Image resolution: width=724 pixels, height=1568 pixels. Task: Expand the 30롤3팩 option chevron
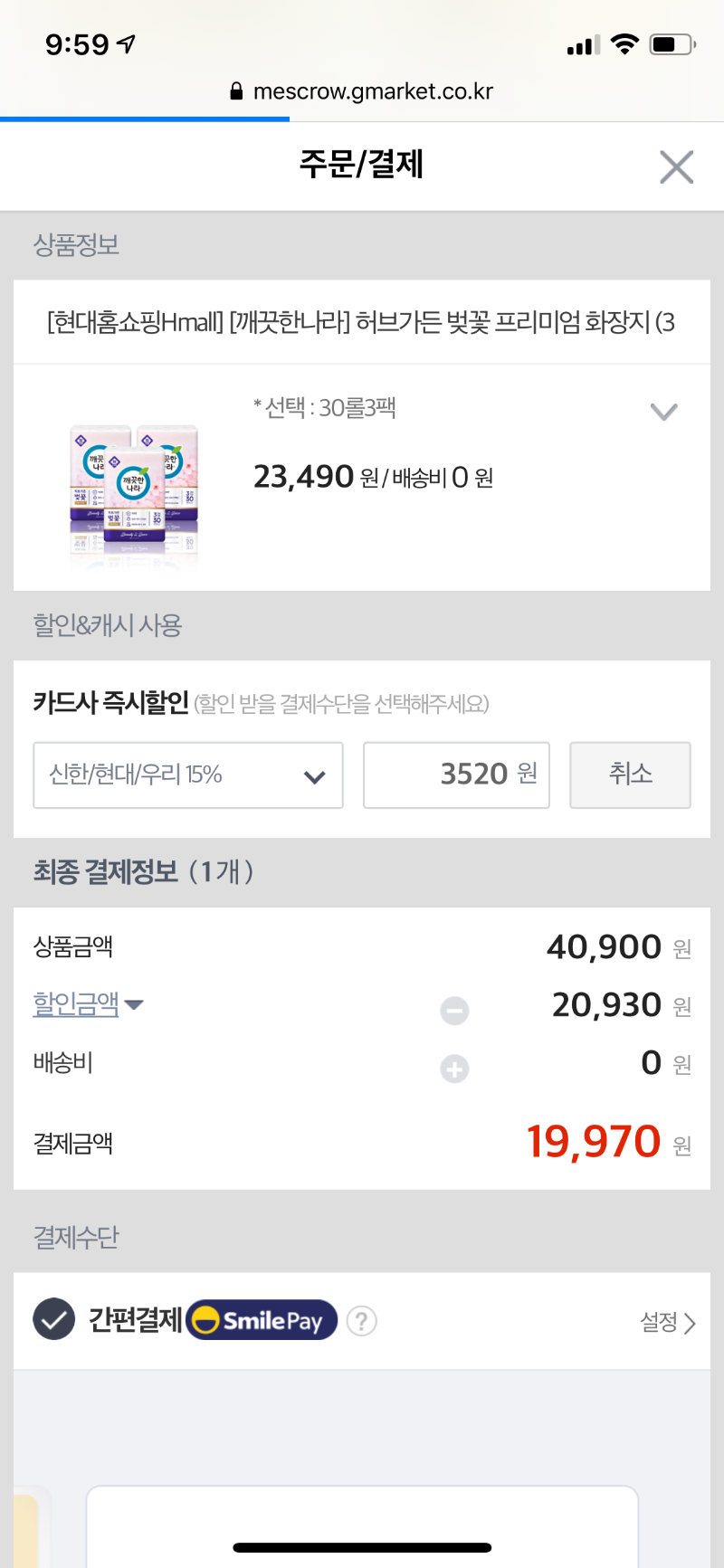[x=663, y=413]
